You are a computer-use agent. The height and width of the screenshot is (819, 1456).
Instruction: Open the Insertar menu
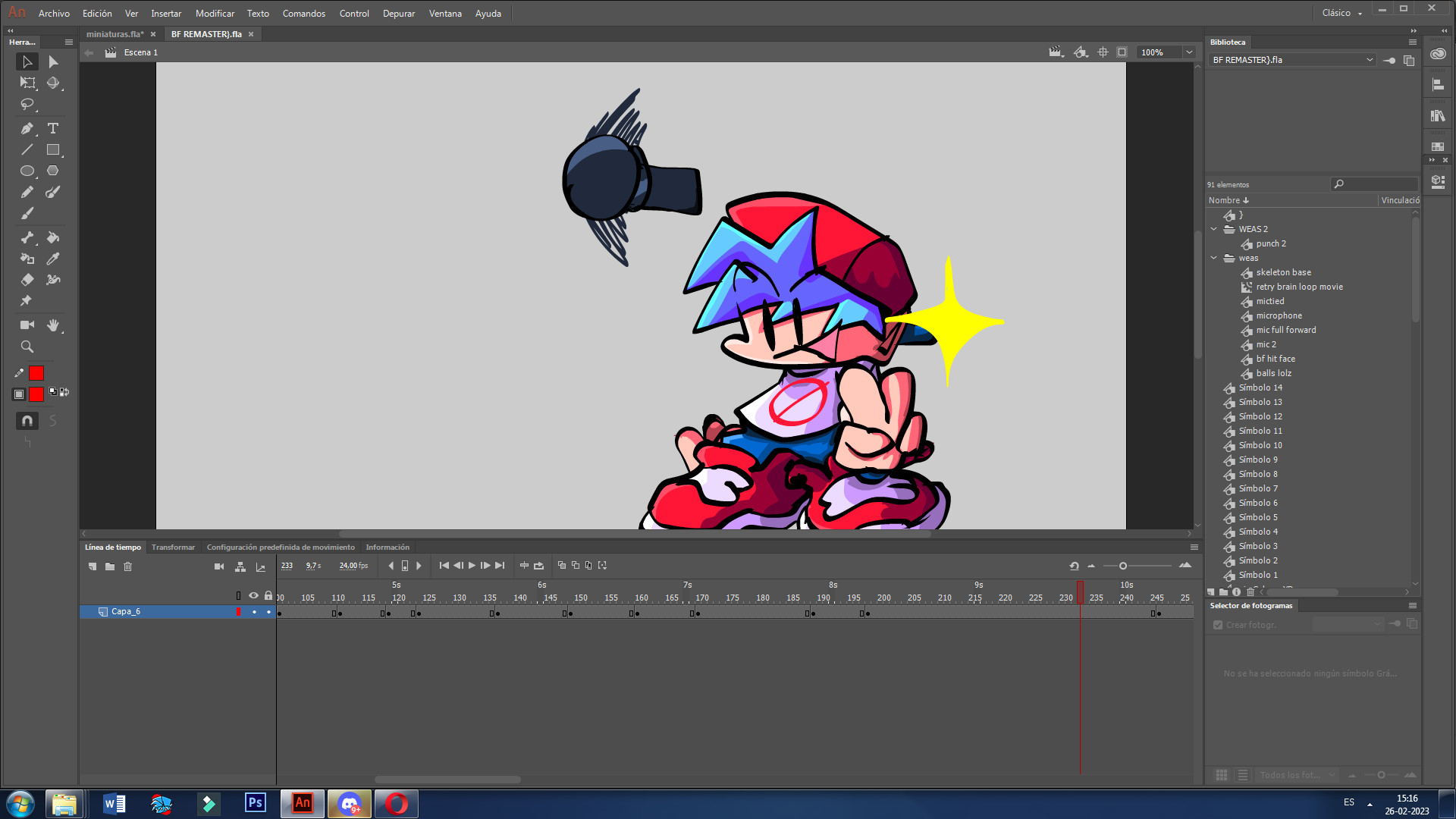point(166,13)
